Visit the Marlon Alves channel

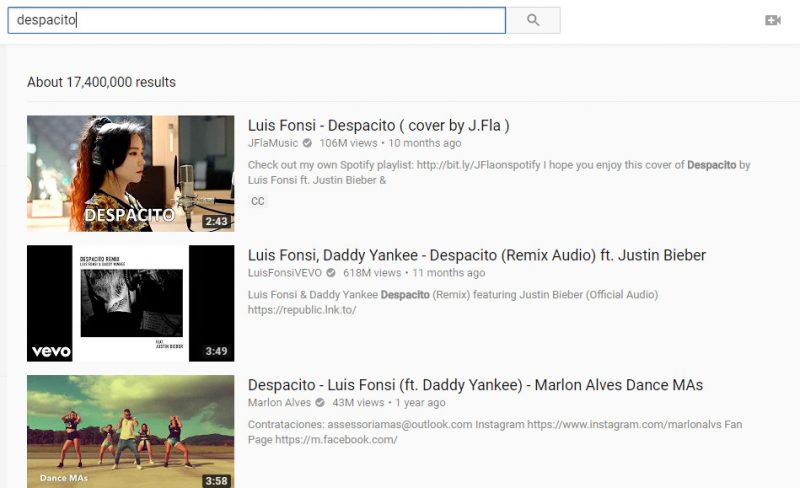pos(279,402)
